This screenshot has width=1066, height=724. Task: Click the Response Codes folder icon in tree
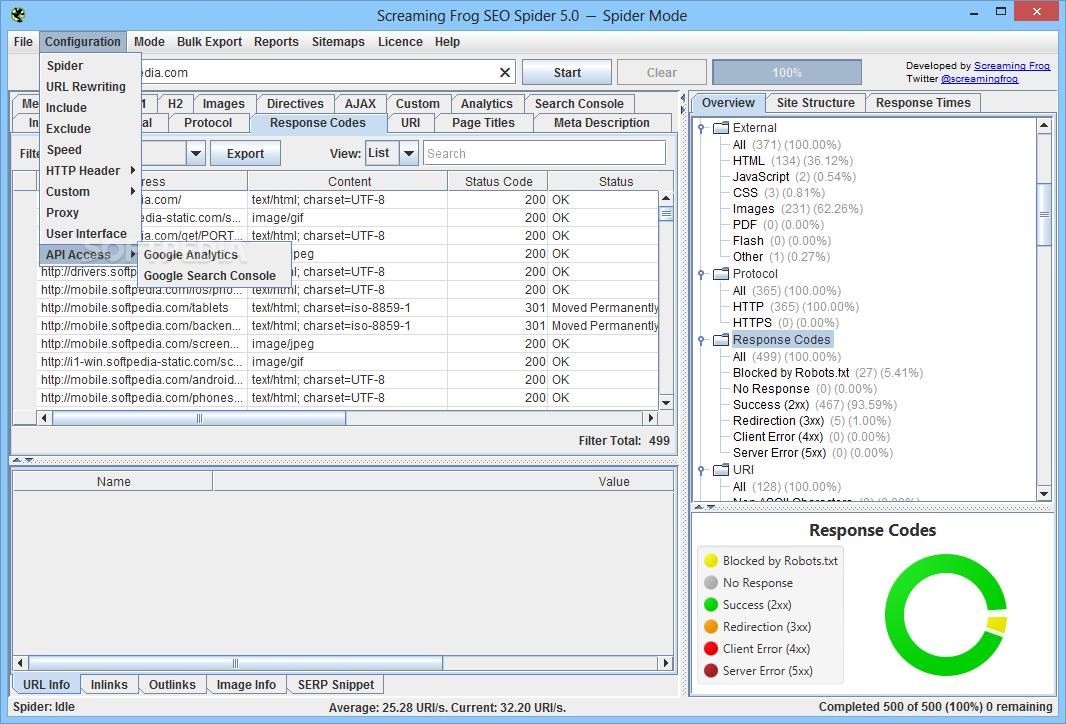[x=721, y=340]
